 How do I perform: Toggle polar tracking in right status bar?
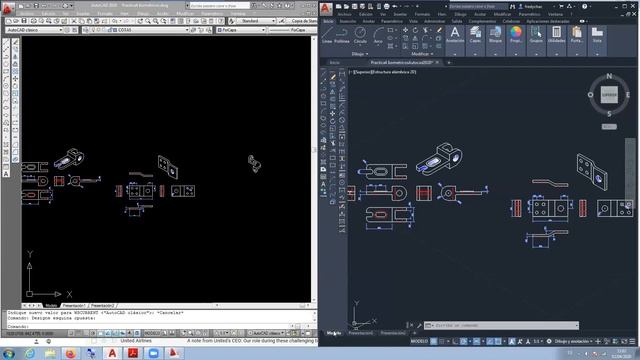click(x=464, y=341)
